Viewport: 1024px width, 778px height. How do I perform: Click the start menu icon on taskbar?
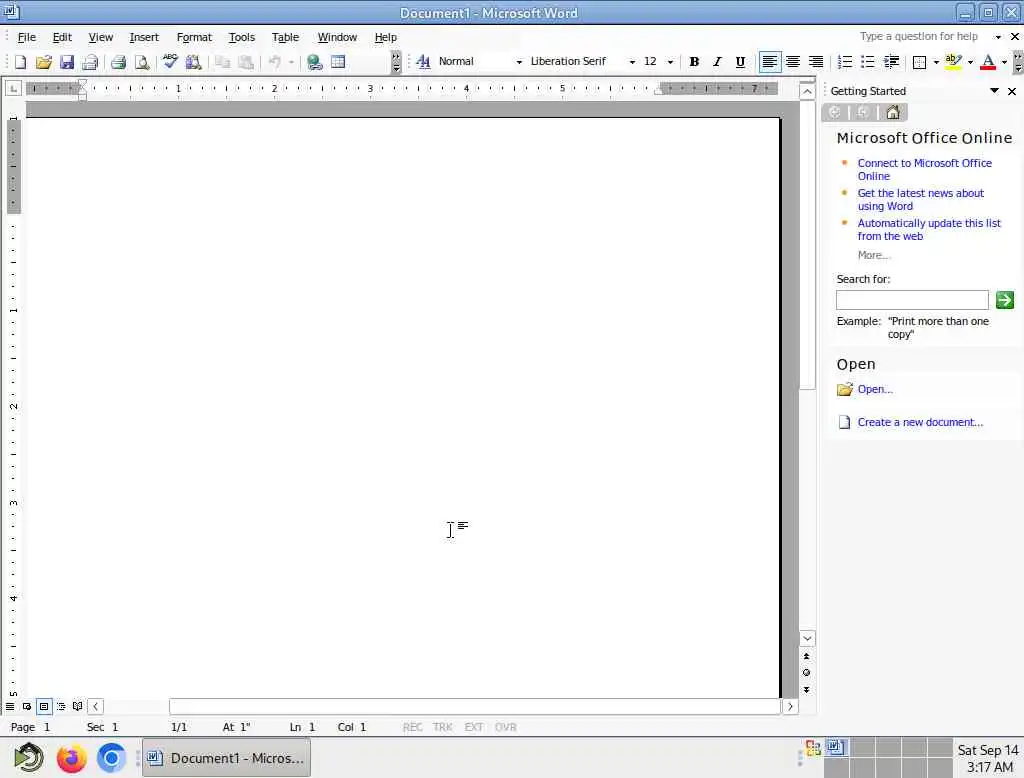[x=28, y=758]
